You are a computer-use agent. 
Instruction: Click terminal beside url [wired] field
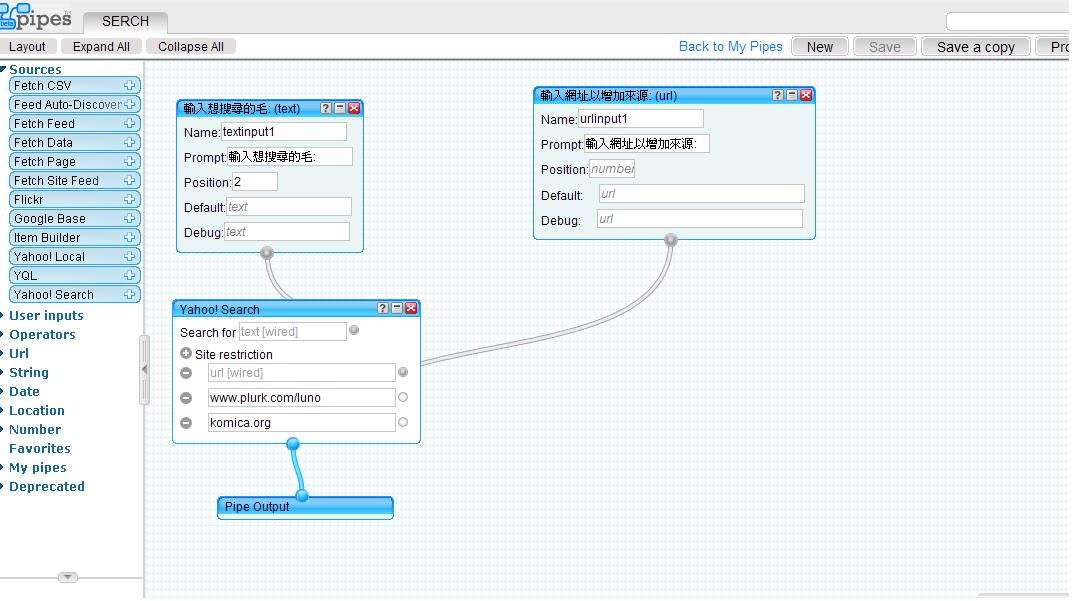[x=403, y=372]
